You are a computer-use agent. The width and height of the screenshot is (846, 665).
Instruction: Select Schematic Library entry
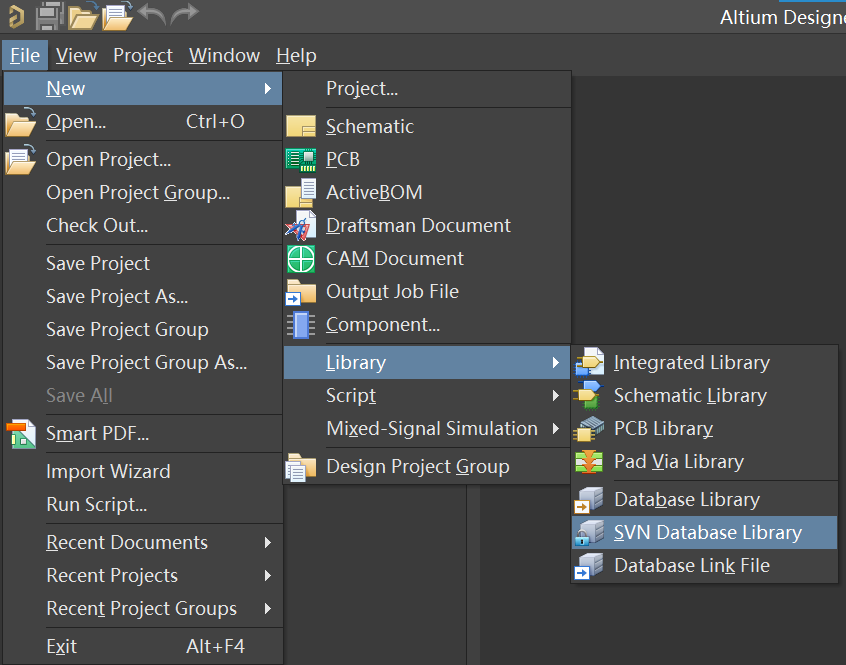(x=705, y=396)
